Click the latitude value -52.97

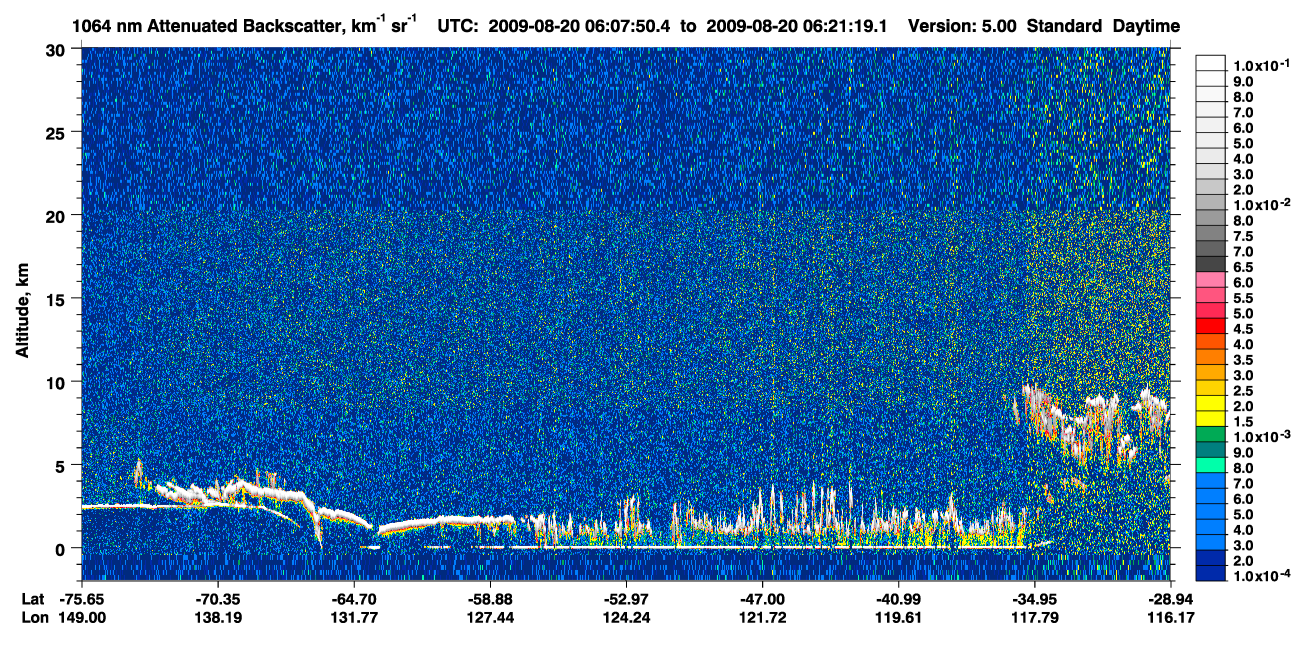tap(626, 598)
